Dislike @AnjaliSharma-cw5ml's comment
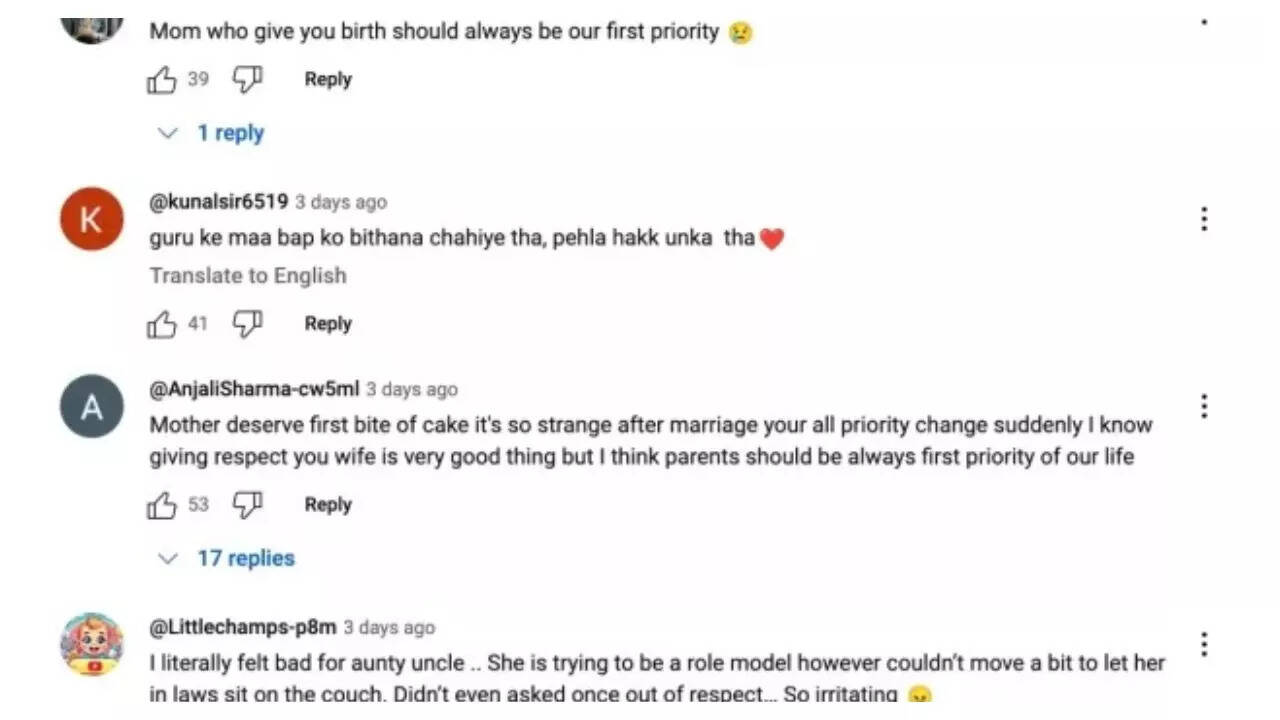Viewport: 1280px width, 720px height. coord(247,505)
